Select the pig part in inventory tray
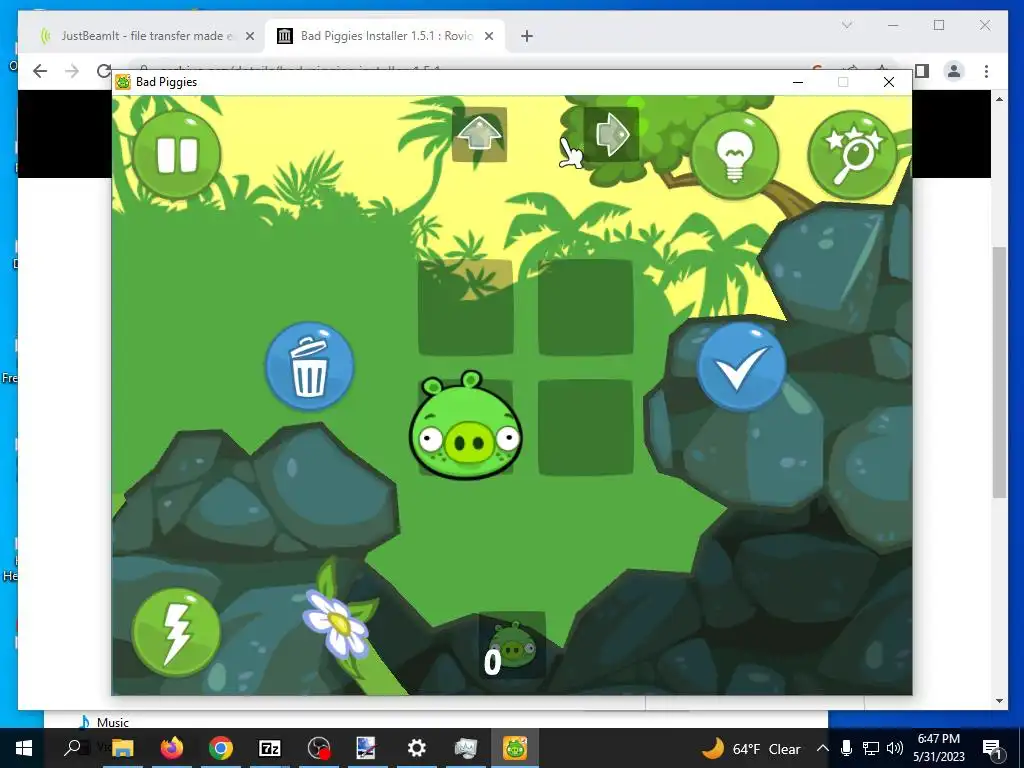 pos(513,645)
